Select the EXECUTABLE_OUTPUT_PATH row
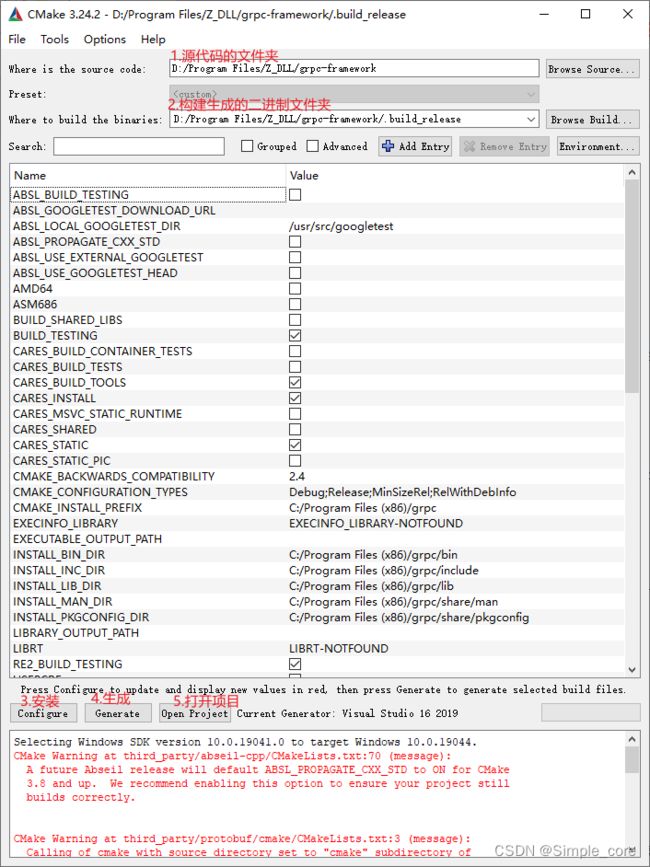Screen dimensions: 650x867 click(x=317, y=539)
